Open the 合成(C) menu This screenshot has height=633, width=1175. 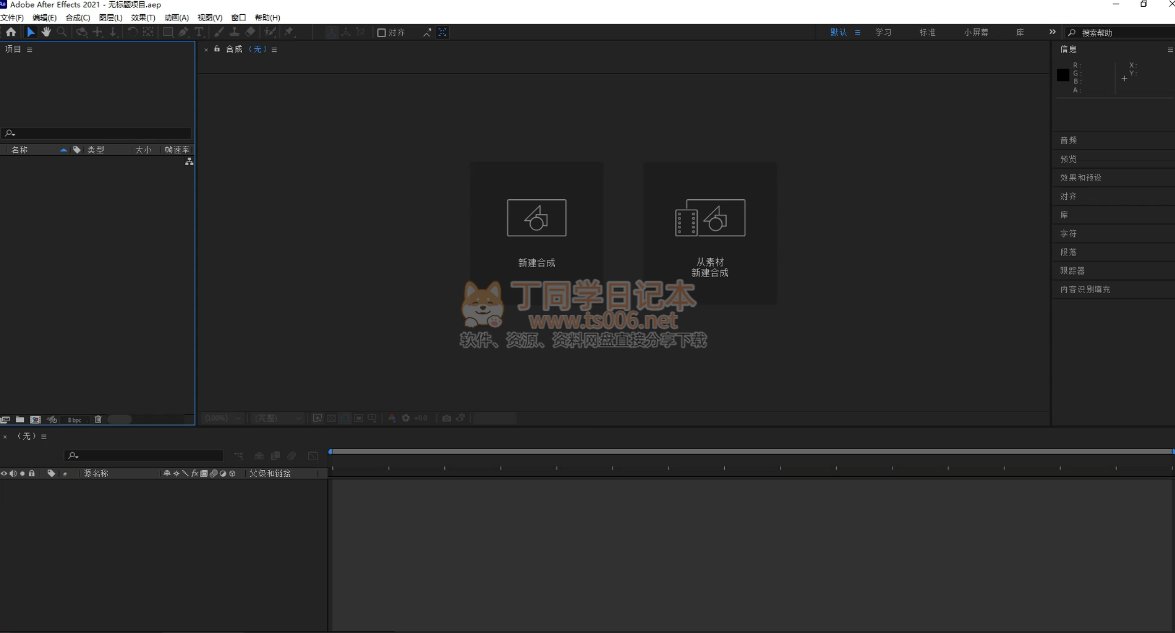pos(78,17)
